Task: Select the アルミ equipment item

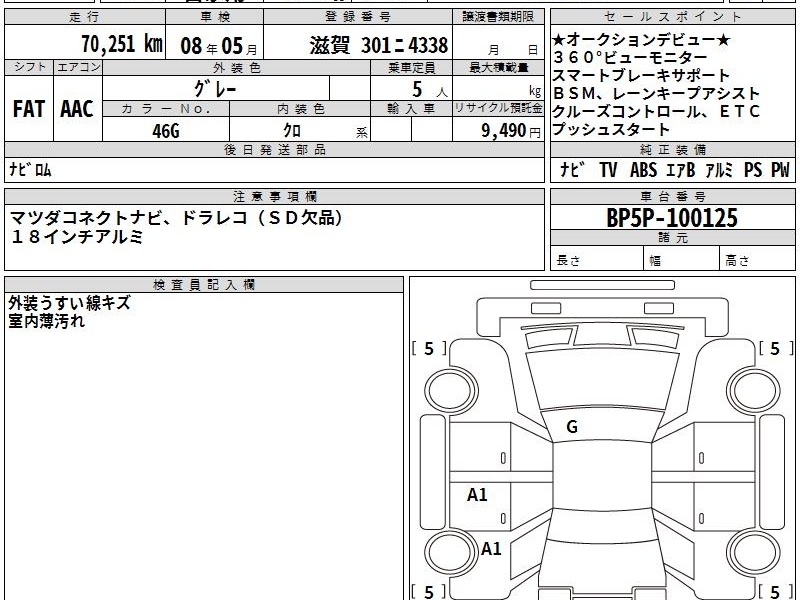Action: pos(719,169)
